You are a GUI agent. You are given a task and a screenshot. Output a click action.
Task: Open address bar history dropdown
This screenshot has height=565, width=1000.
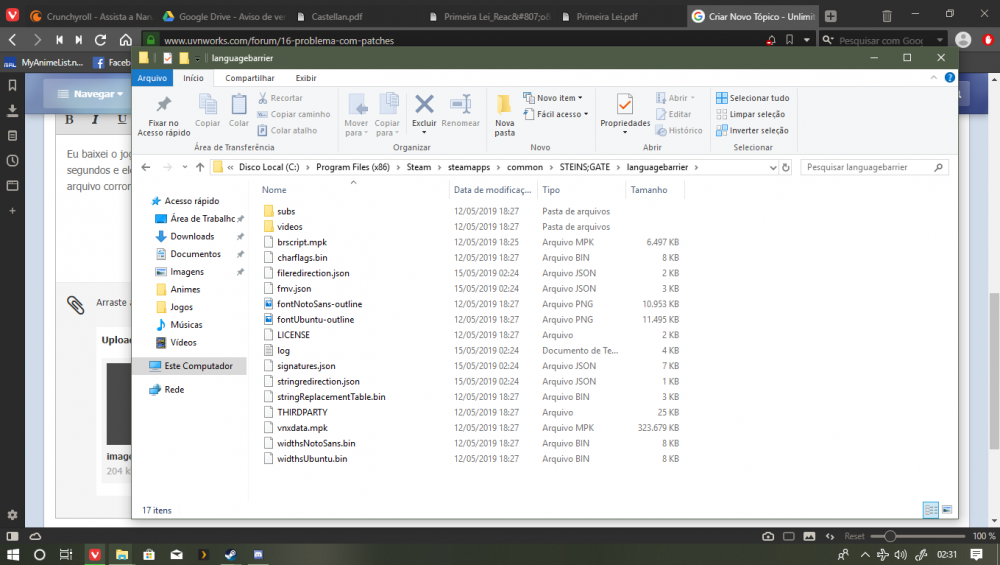(x=773, y=168)
